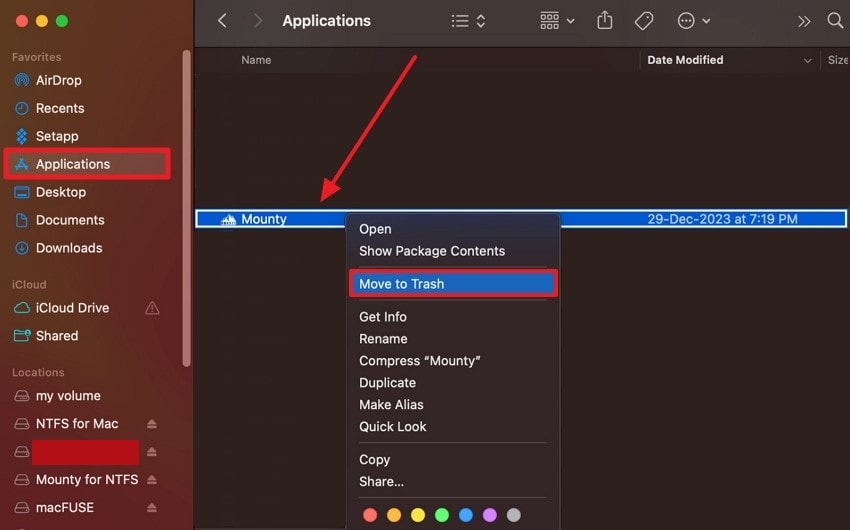Show hidden toolbar items with double chevron

[804, 21]
